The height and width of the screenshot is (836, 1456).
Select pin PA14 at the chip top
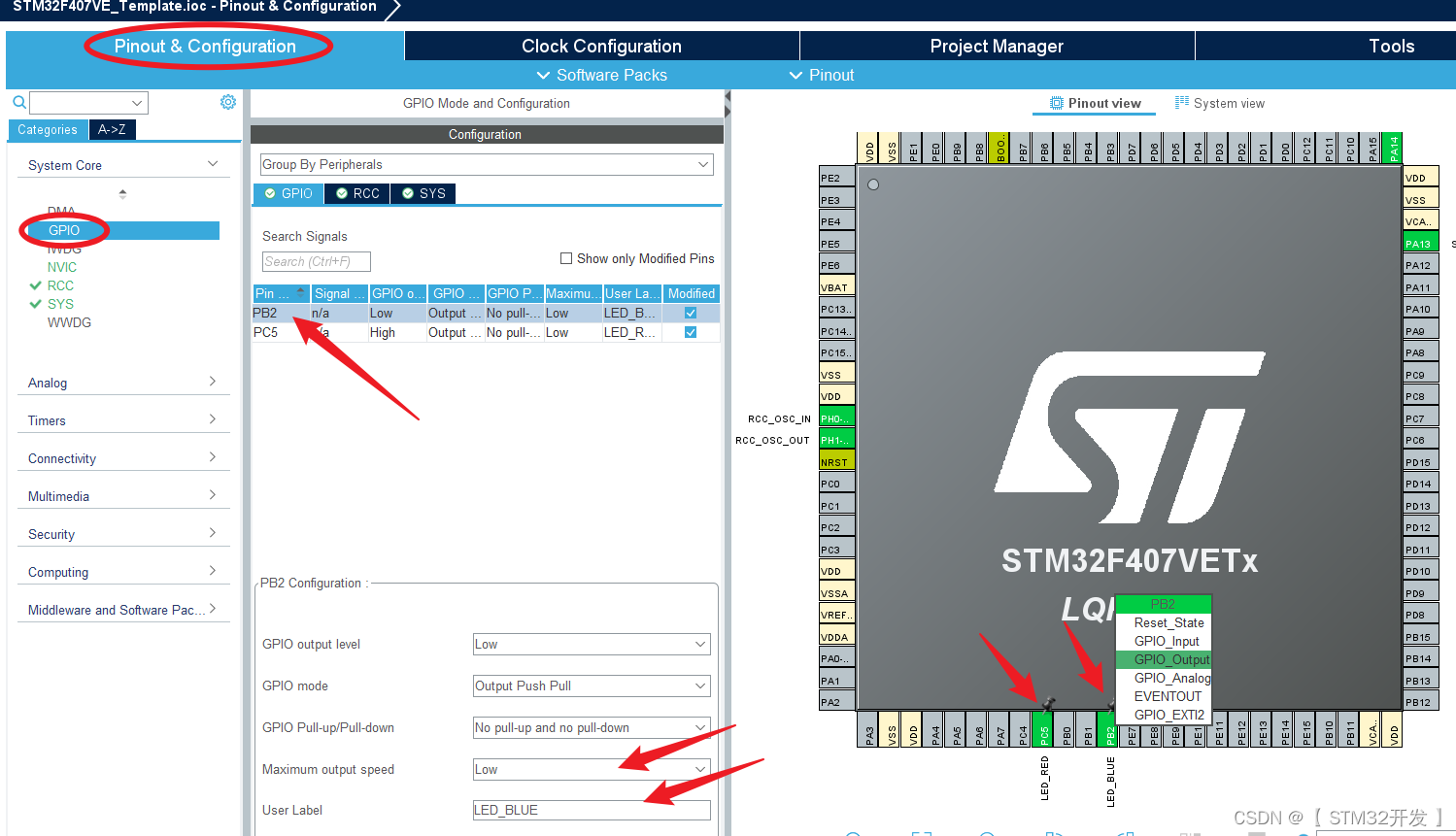click(1392, 148)
